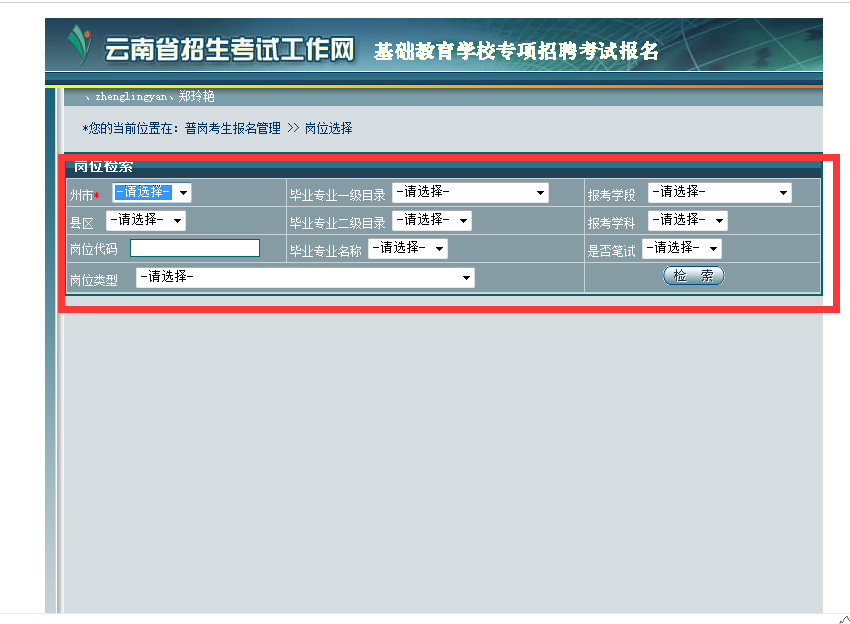850x624 pixels.
Task: Go to 普岗考生报名管理 in the breadcrumb
Action: click(233, 129)
